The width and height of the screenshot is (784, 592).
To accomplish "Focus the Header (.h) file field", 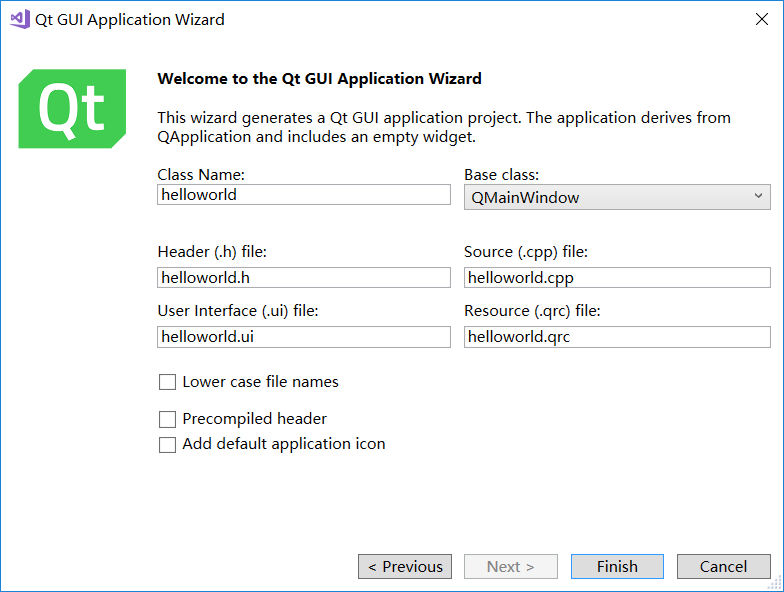I will click(304, 278).
